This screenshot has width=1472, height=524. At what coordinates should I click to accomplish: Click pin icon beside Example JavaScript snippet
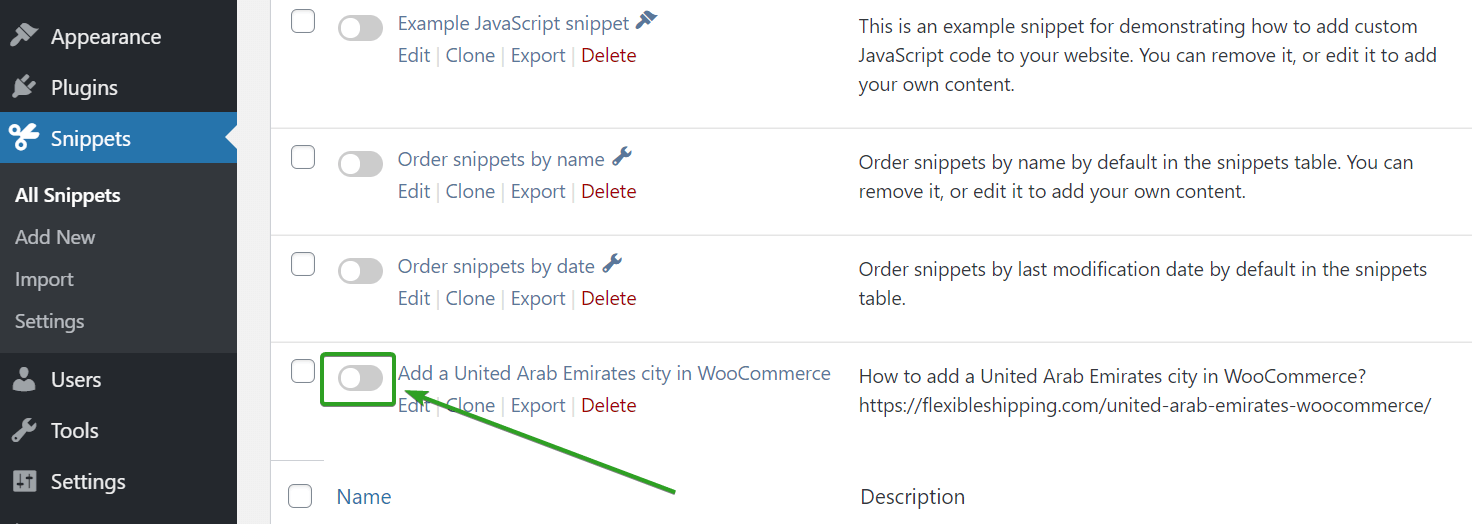[647, 21]
